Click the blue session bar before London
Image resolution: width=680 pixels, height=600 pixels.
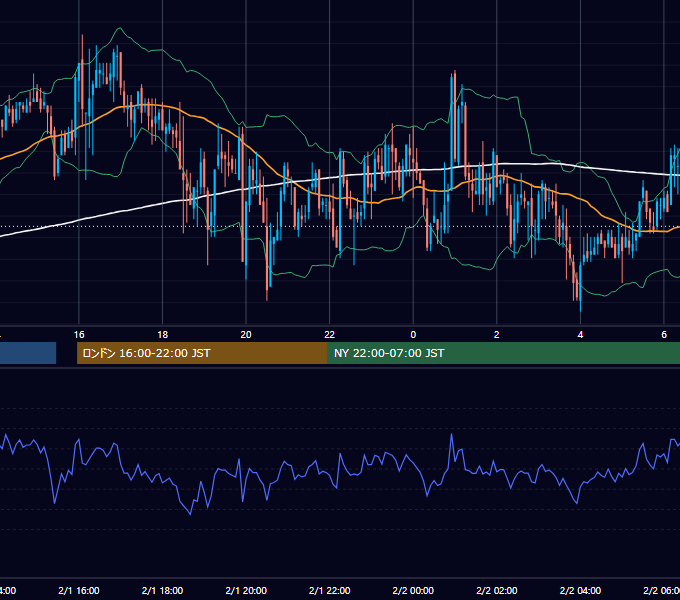[x=28, y=353]
